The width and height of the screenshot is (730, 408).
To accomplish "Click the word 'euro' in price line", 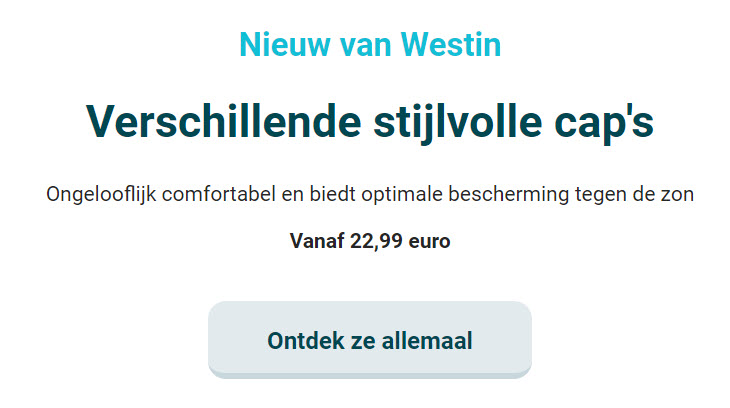I will (429, 243).
